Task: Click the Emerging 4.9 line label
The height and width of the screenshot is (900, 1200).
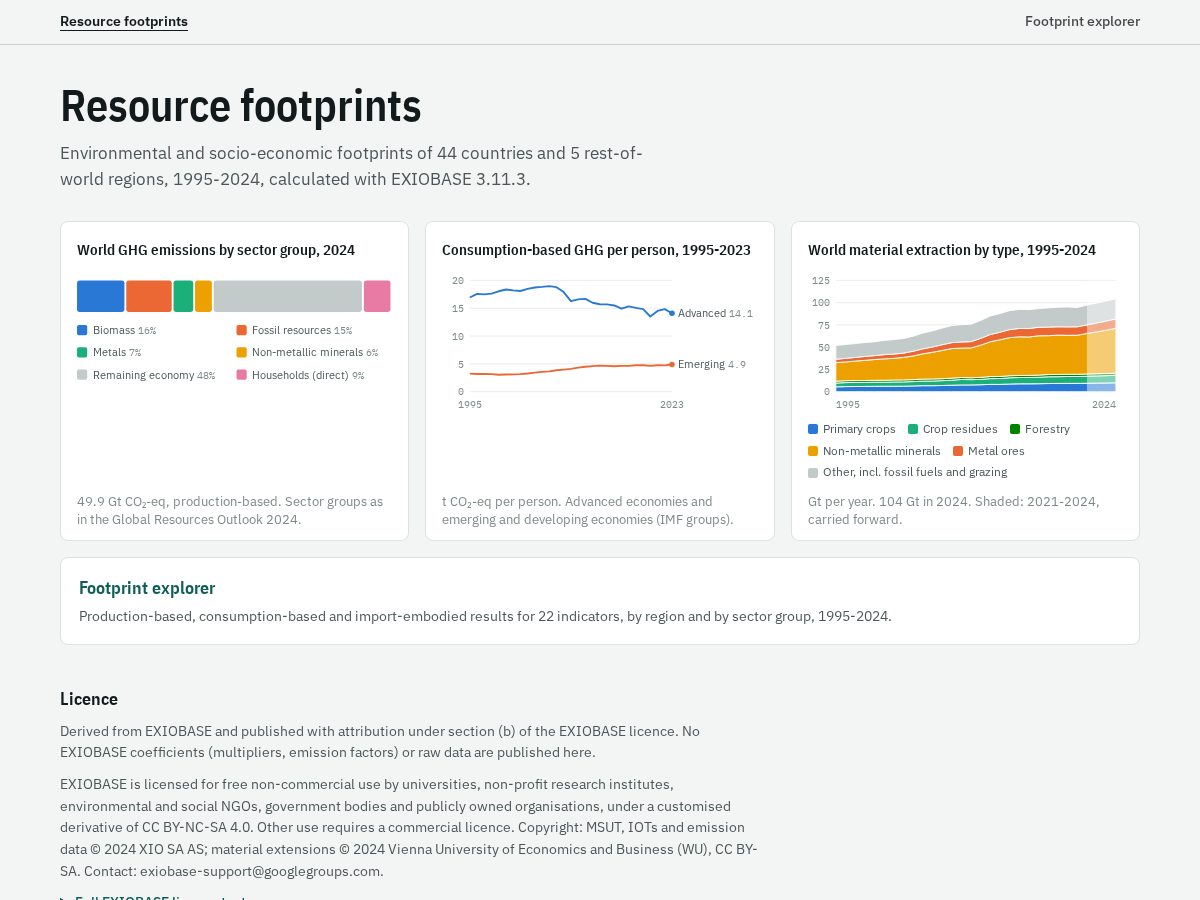Action: (x=712, y=364)
